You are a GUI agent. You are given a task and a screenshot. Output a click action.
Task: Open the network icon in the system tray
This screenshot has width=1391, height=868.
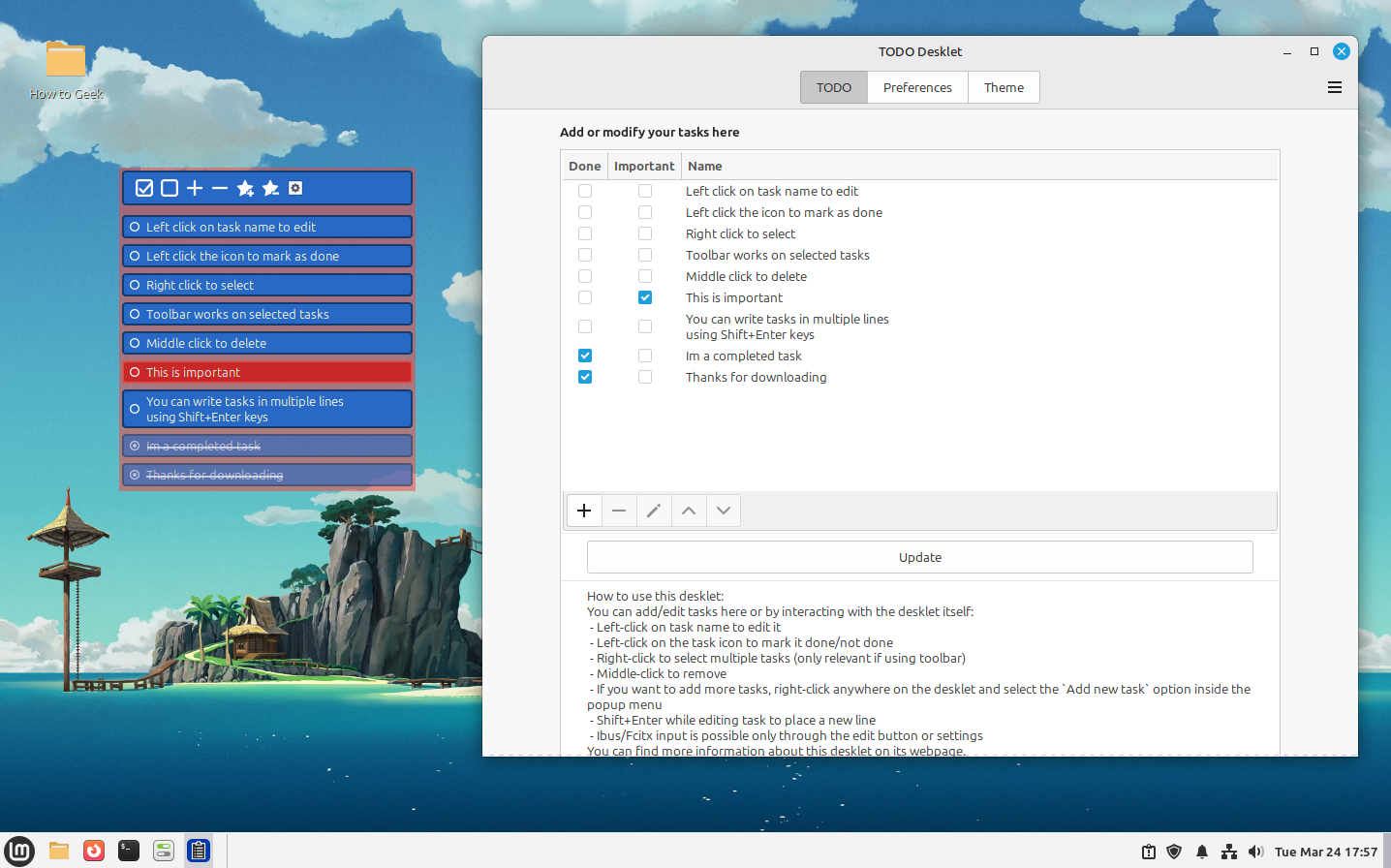point(1229,852)
